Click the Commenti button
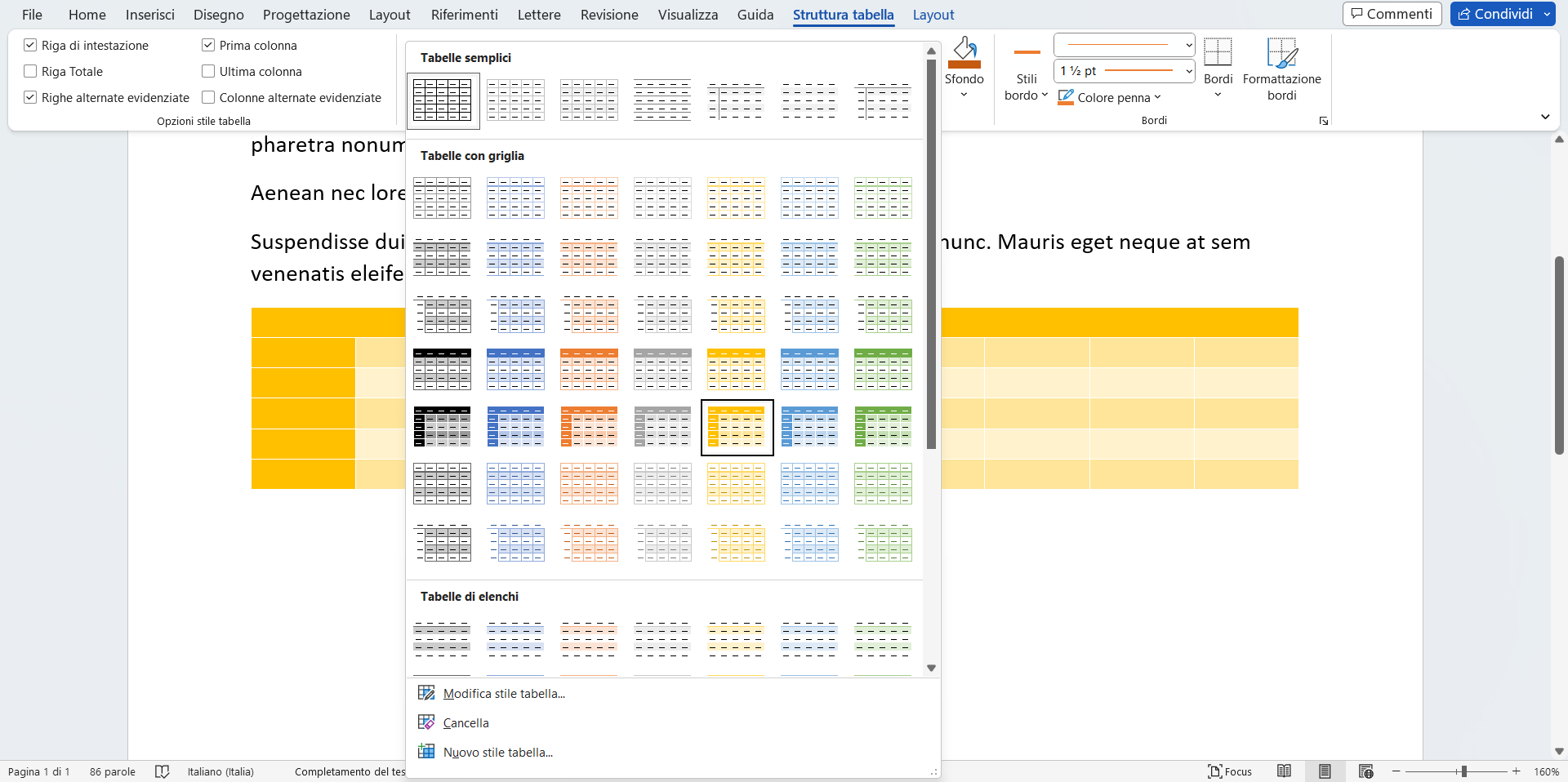 pyautogui.click(x=1392, y=14)
